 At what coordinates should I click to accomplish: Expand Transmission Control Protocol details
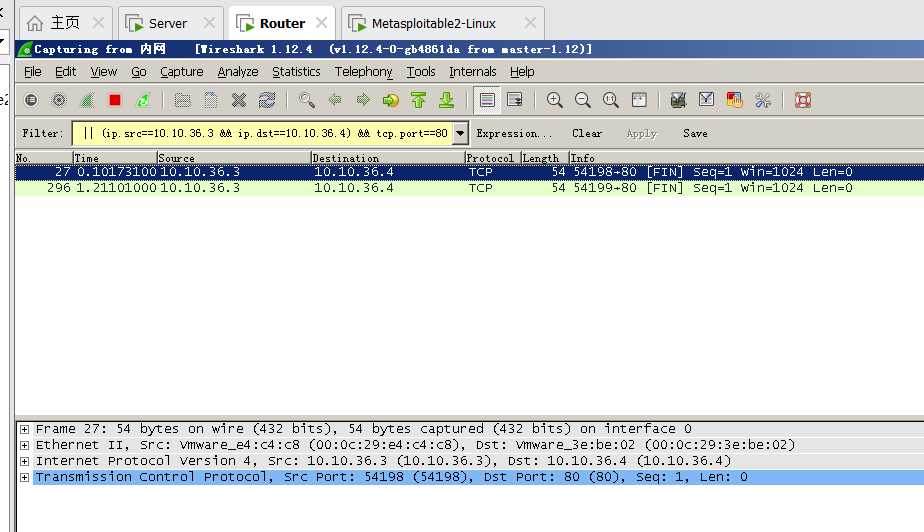pos(24,477)
